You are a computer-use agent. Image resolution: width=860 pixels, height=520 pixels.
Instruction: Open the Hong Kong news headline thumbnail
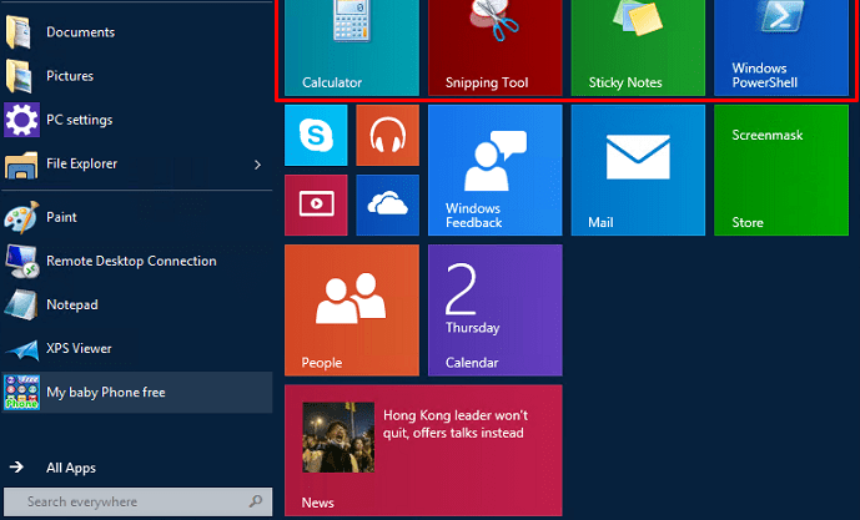point(338,437)
